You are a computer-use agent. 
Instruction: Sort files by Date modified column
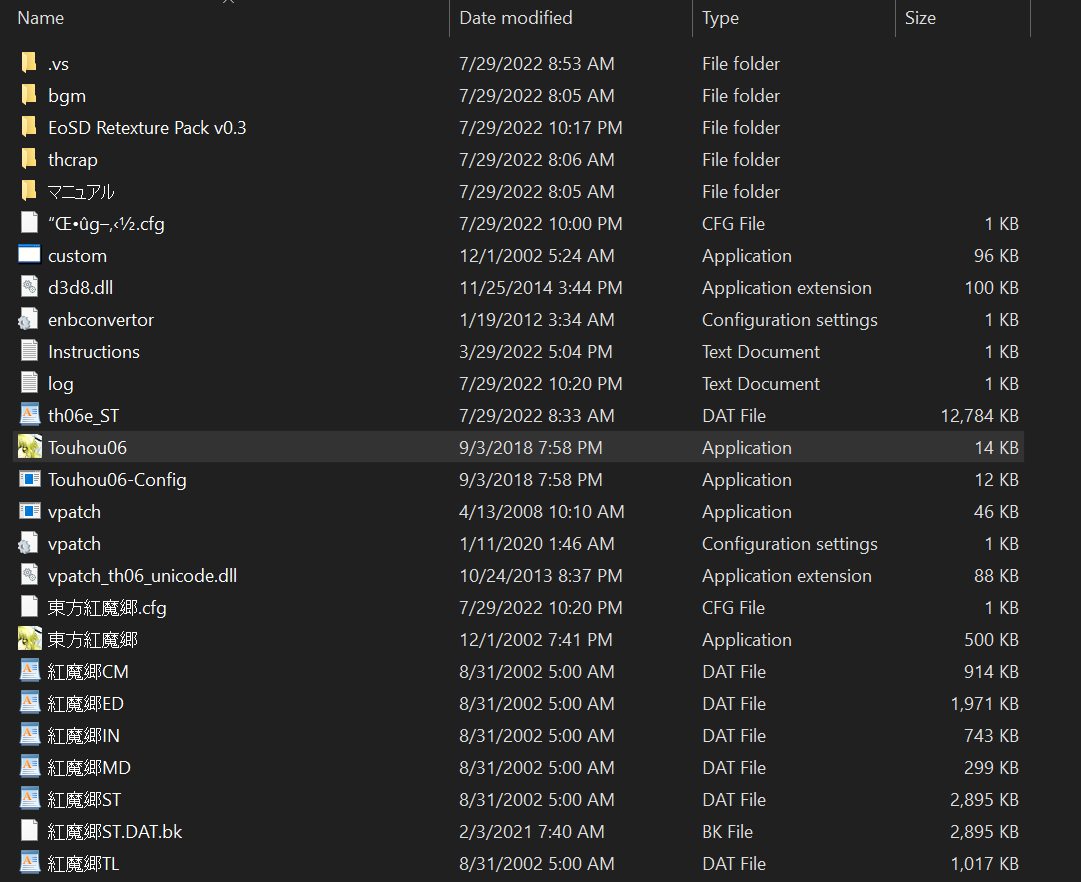(516, 18)
